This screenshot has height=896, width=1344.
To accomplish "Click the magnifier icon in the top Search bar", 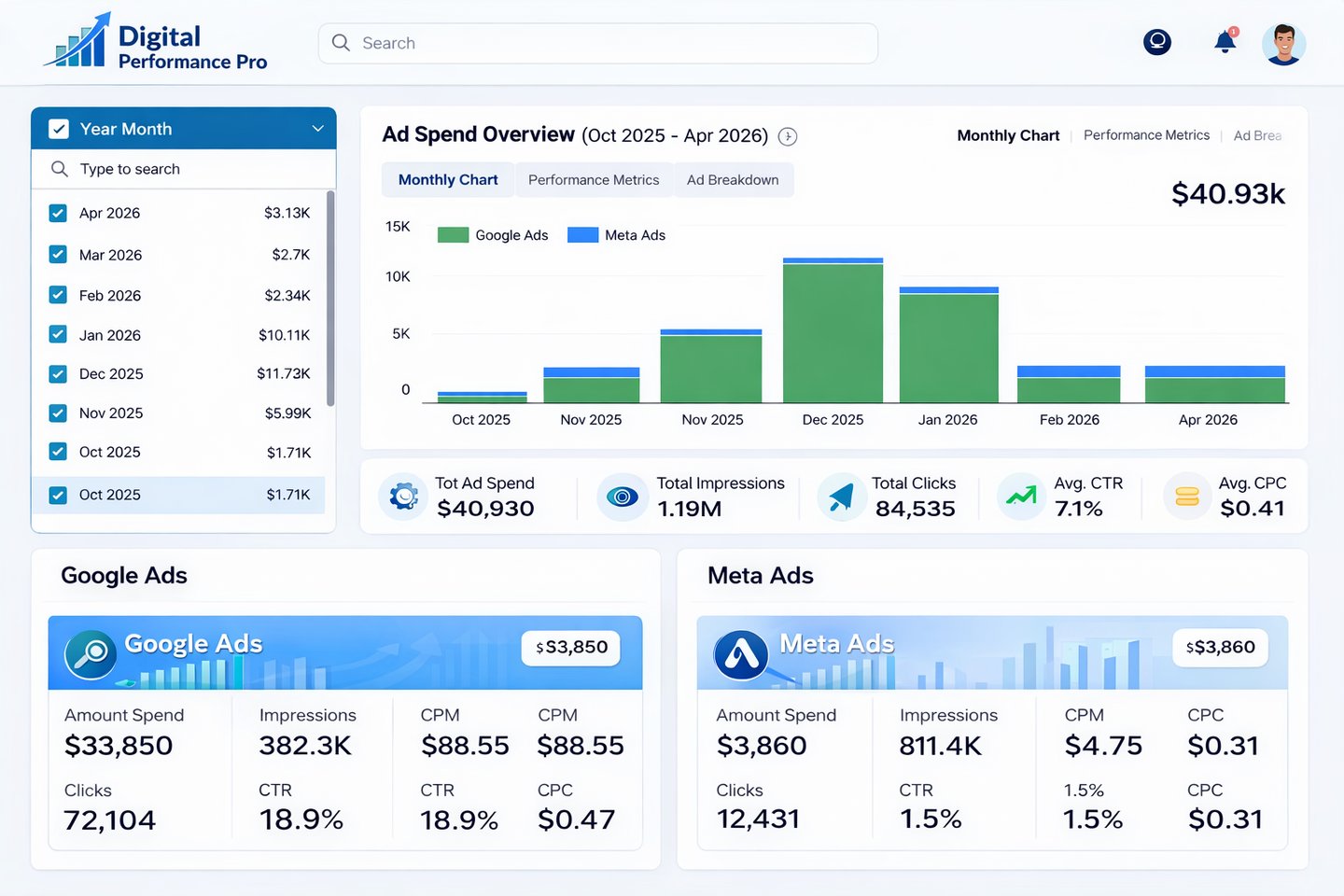I will (341, 43).
